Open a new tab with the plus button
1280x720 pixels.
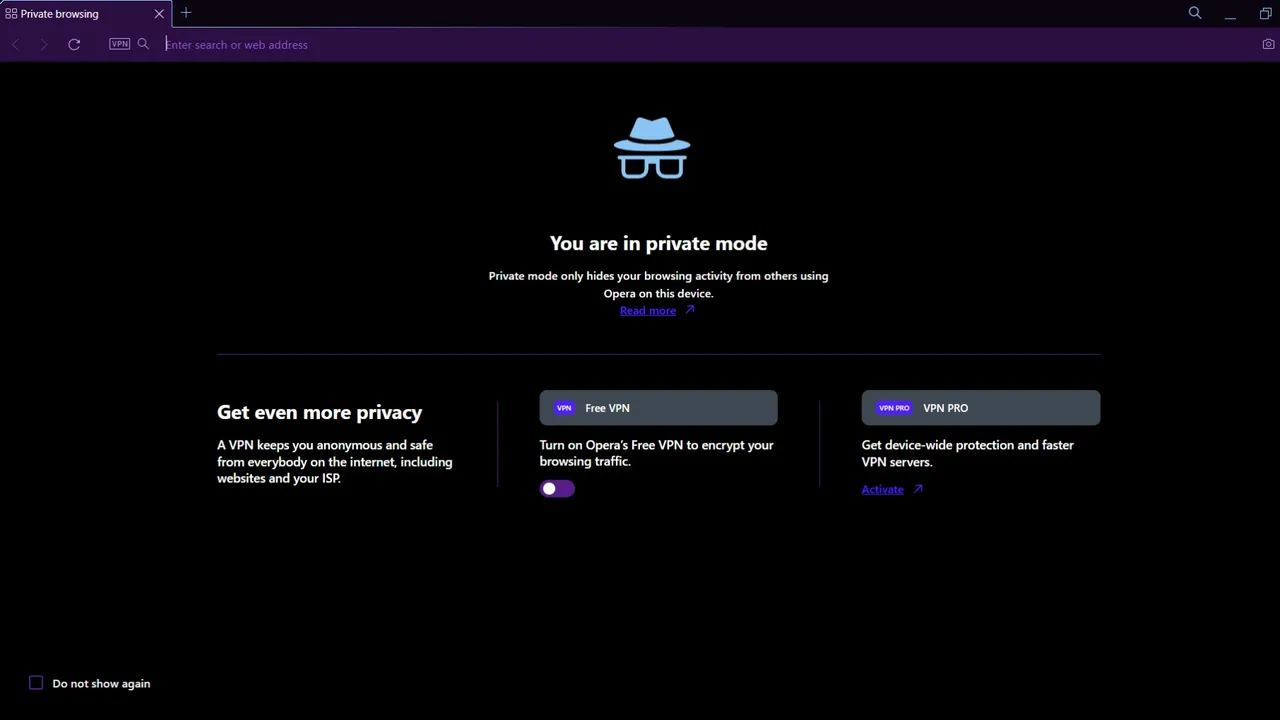[x=186, y=13]
